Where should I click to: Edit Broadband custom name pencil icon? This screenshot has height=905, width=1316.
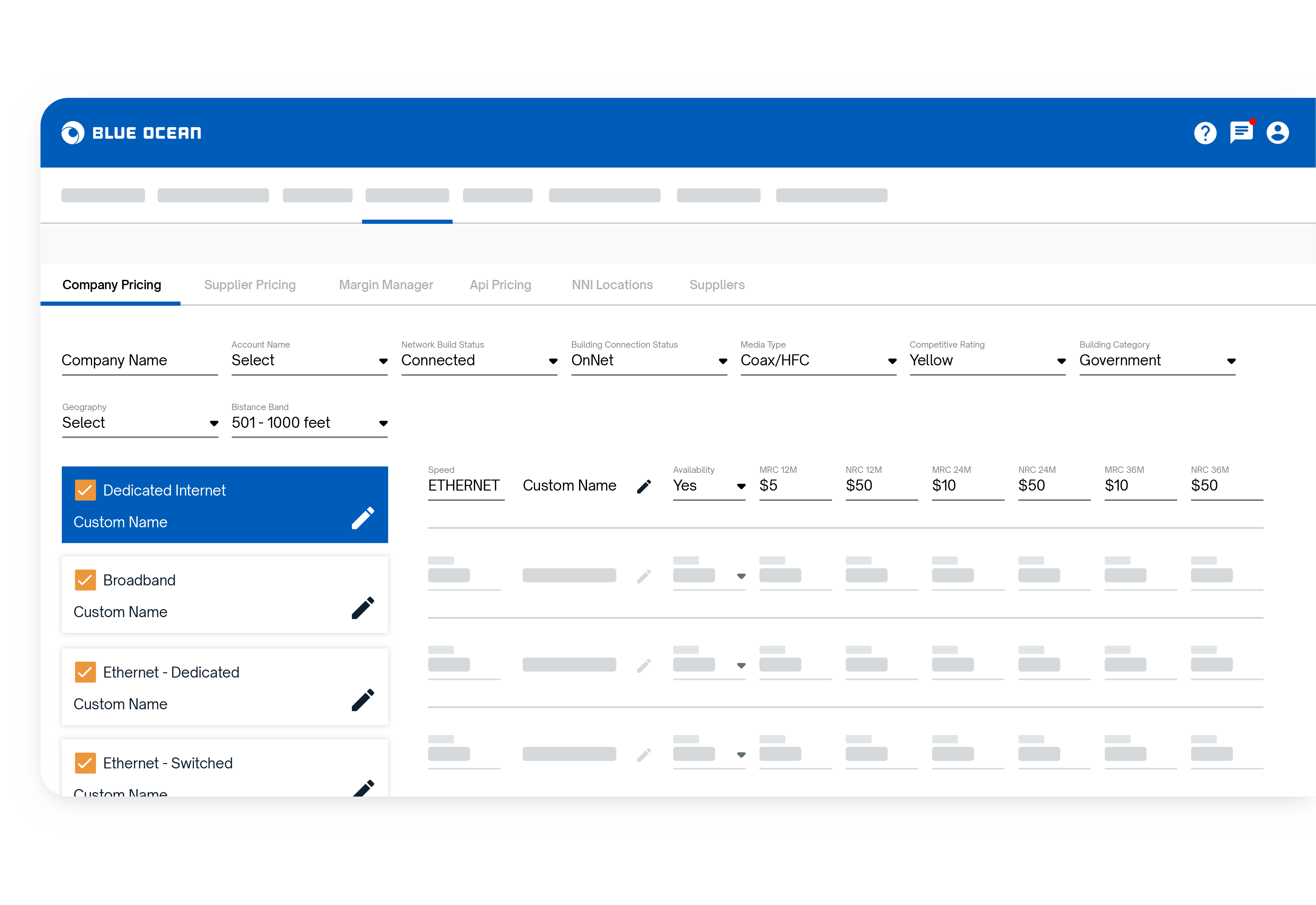pos(362,608)
